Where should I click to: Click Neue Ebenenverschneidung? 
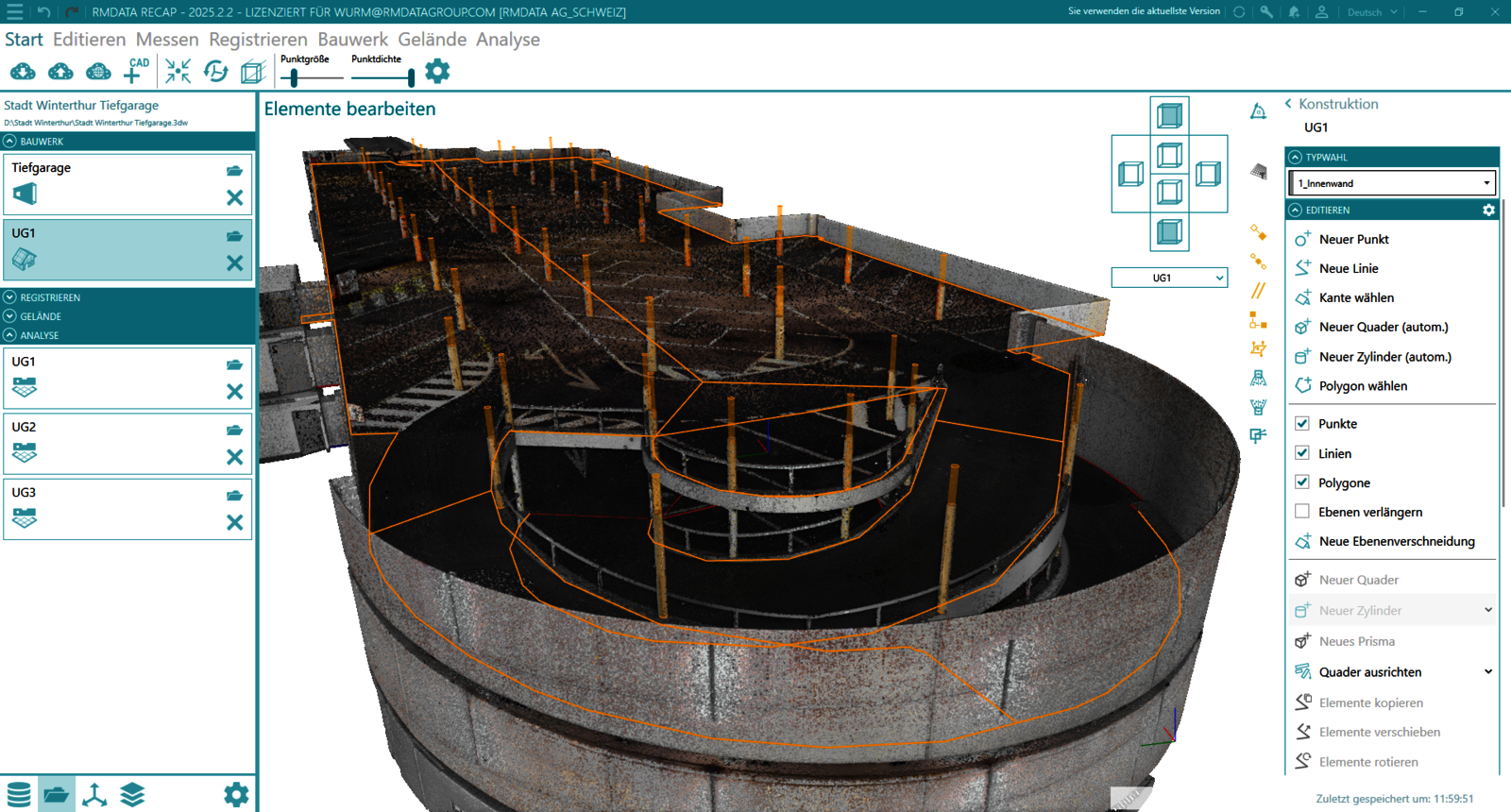tap(1396, 541)
